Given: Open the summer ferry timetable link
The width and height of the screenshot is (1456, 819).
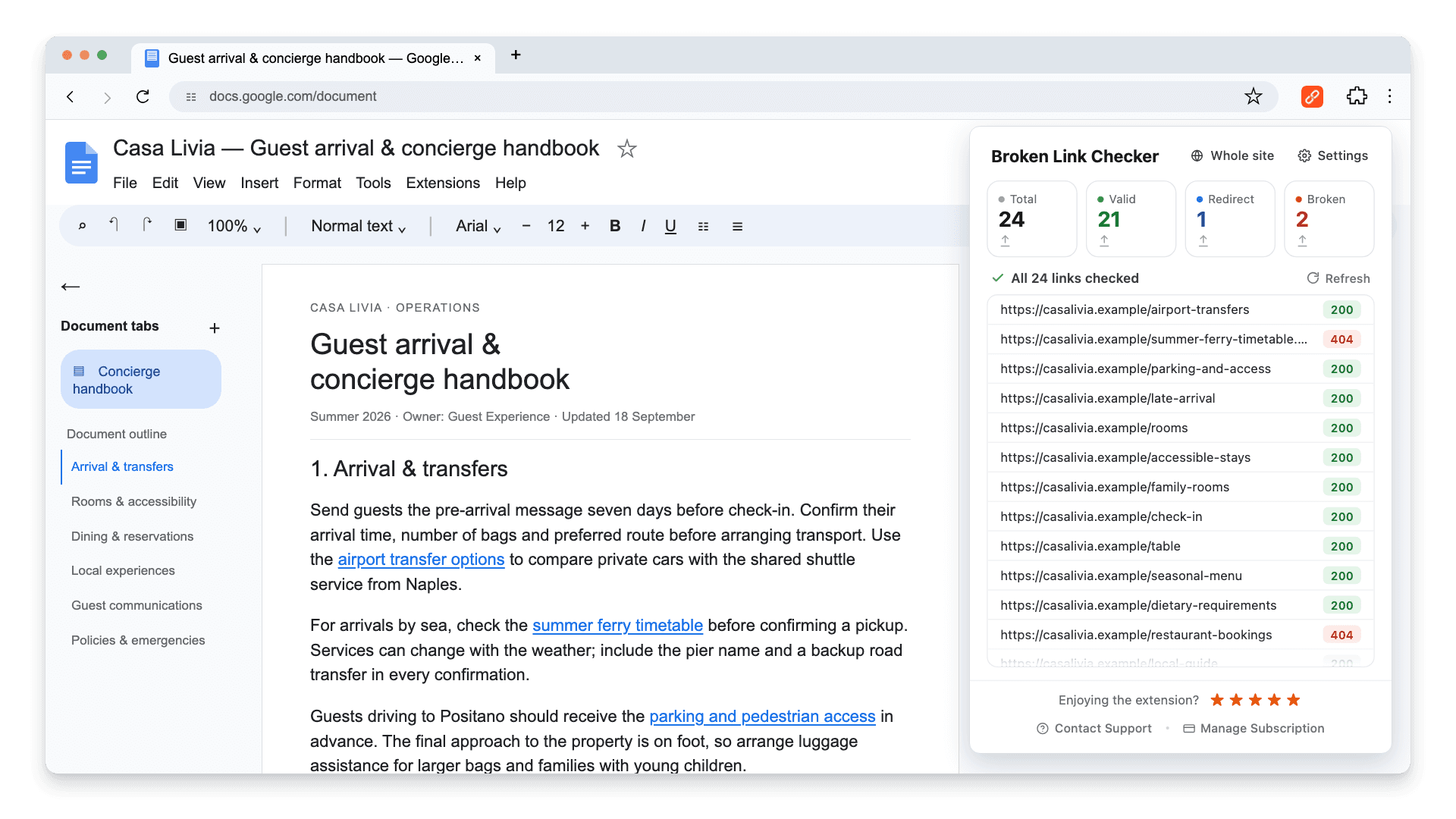Looking at the screenshot, I should click(617, 626).
